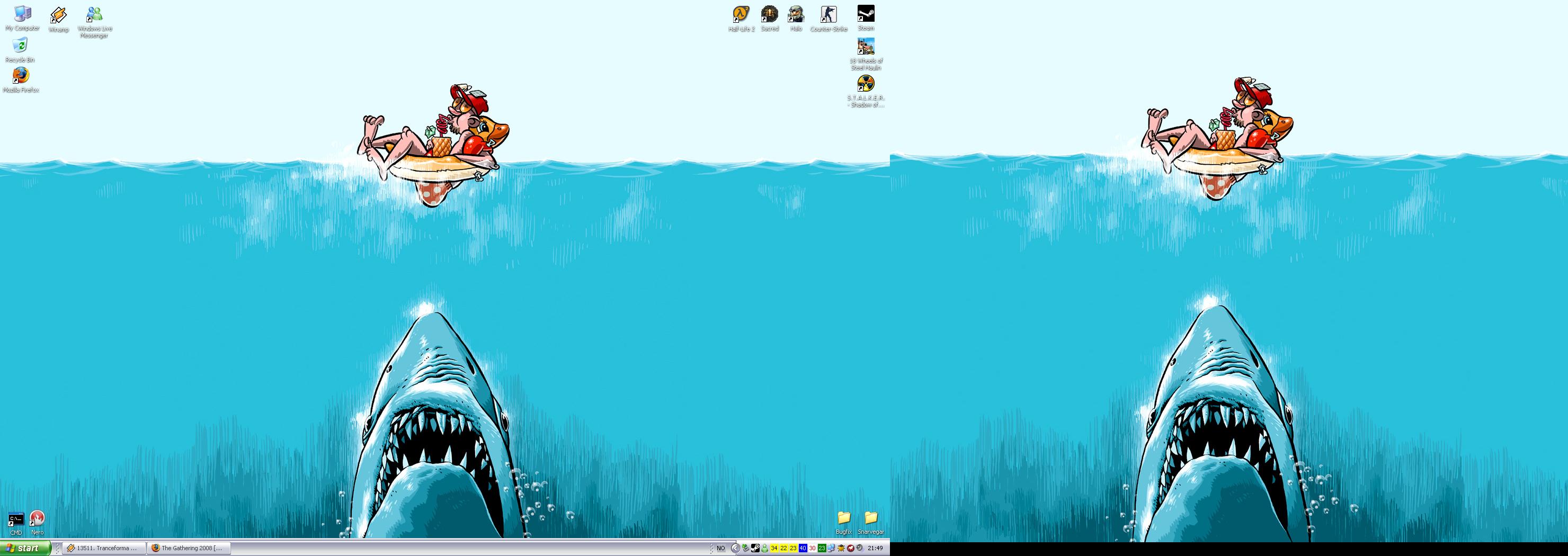Switch to the Firefox 'The Gathering 2008' taskbar button
Image resolution: width=1568 pixels, height=556 pixels.
[189, 548]
